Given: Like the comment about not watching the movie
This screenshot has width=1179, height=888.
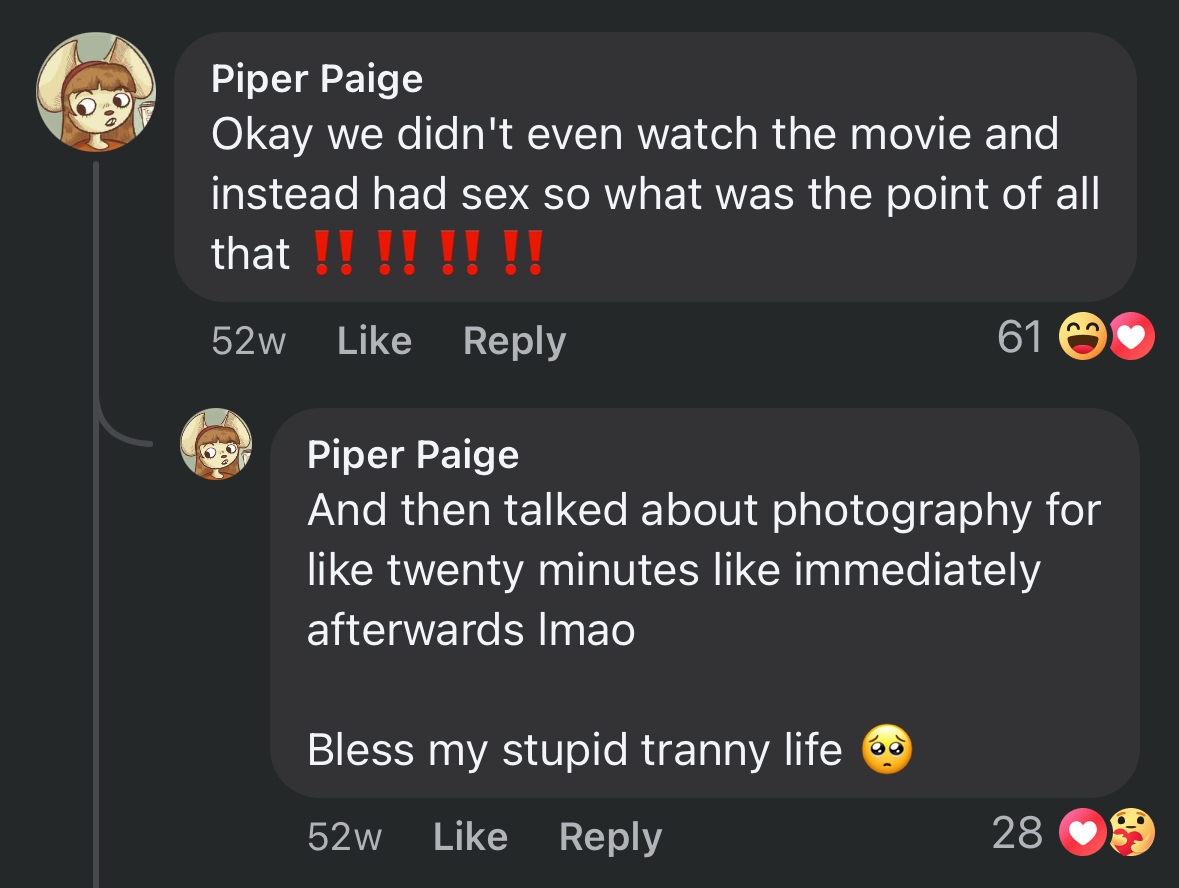Looking at the screenshot, I should [374, 341].
